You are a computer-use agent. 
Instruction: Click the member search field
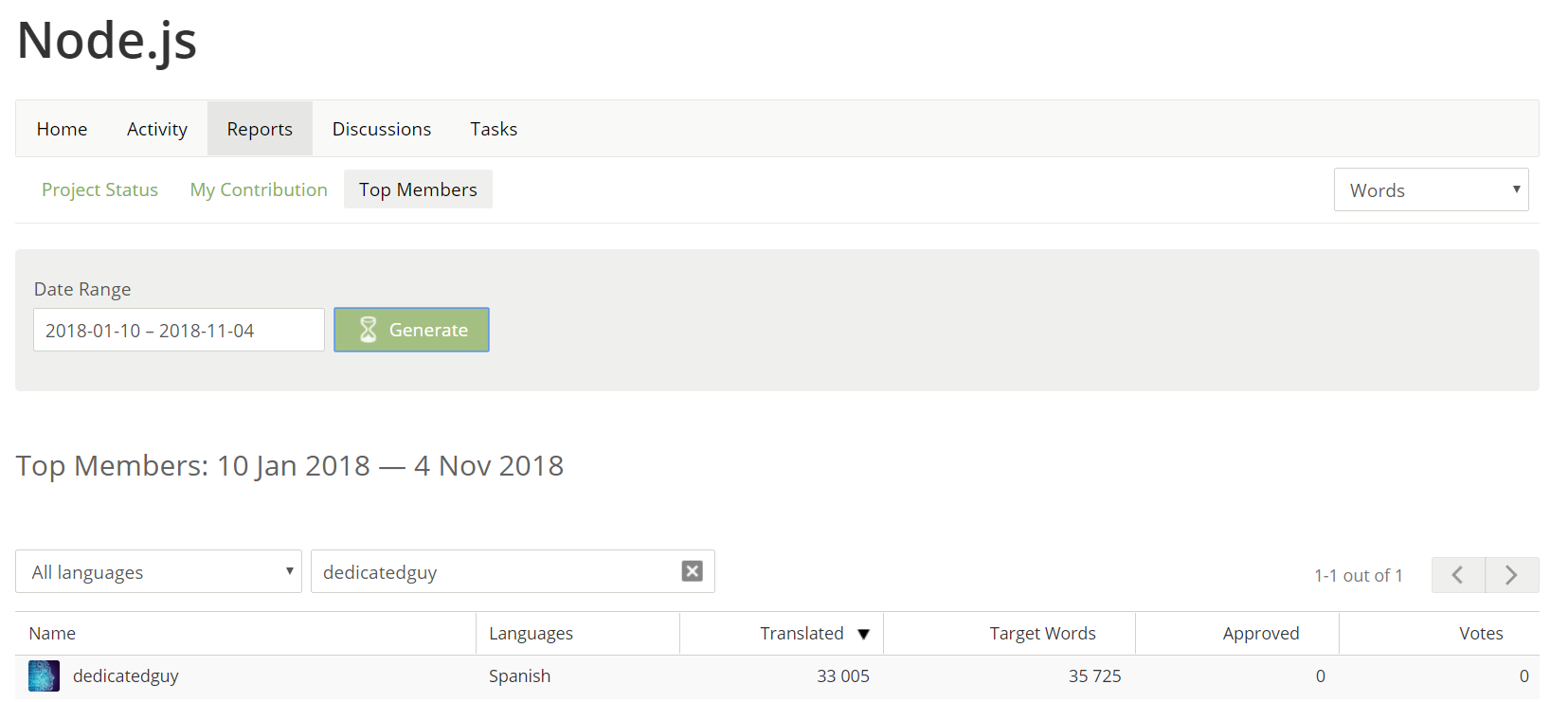pos(513,571)
